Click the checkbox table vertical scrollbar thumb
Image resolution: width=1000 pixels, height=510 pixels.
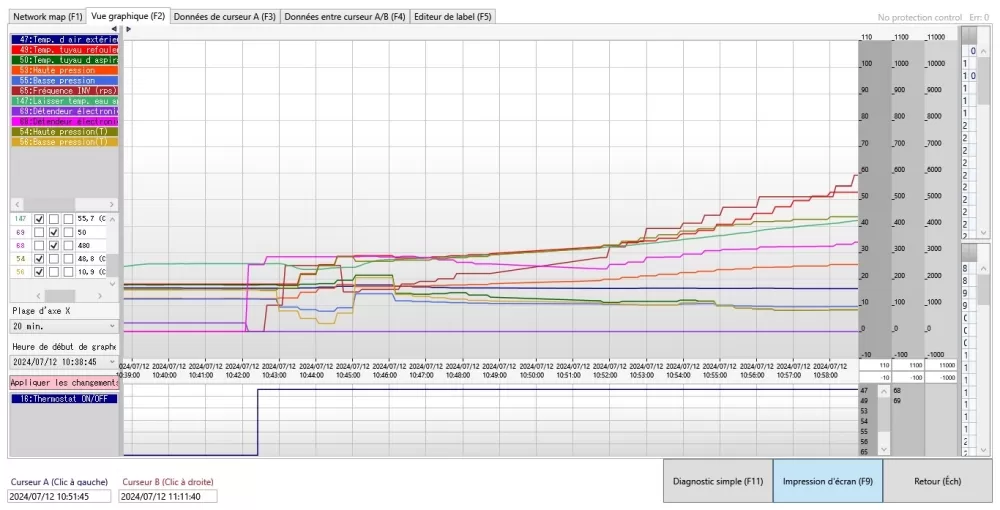pos(112,265)
